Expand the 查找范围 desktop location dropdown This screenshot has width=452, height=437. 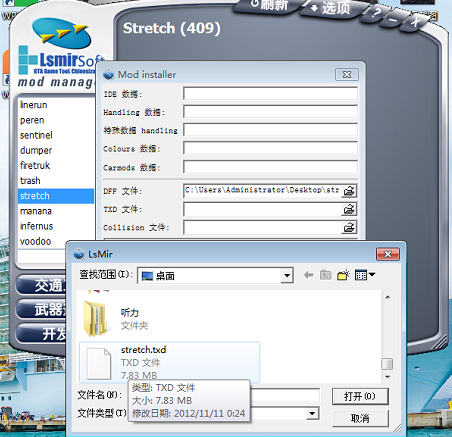pos(286,276)
